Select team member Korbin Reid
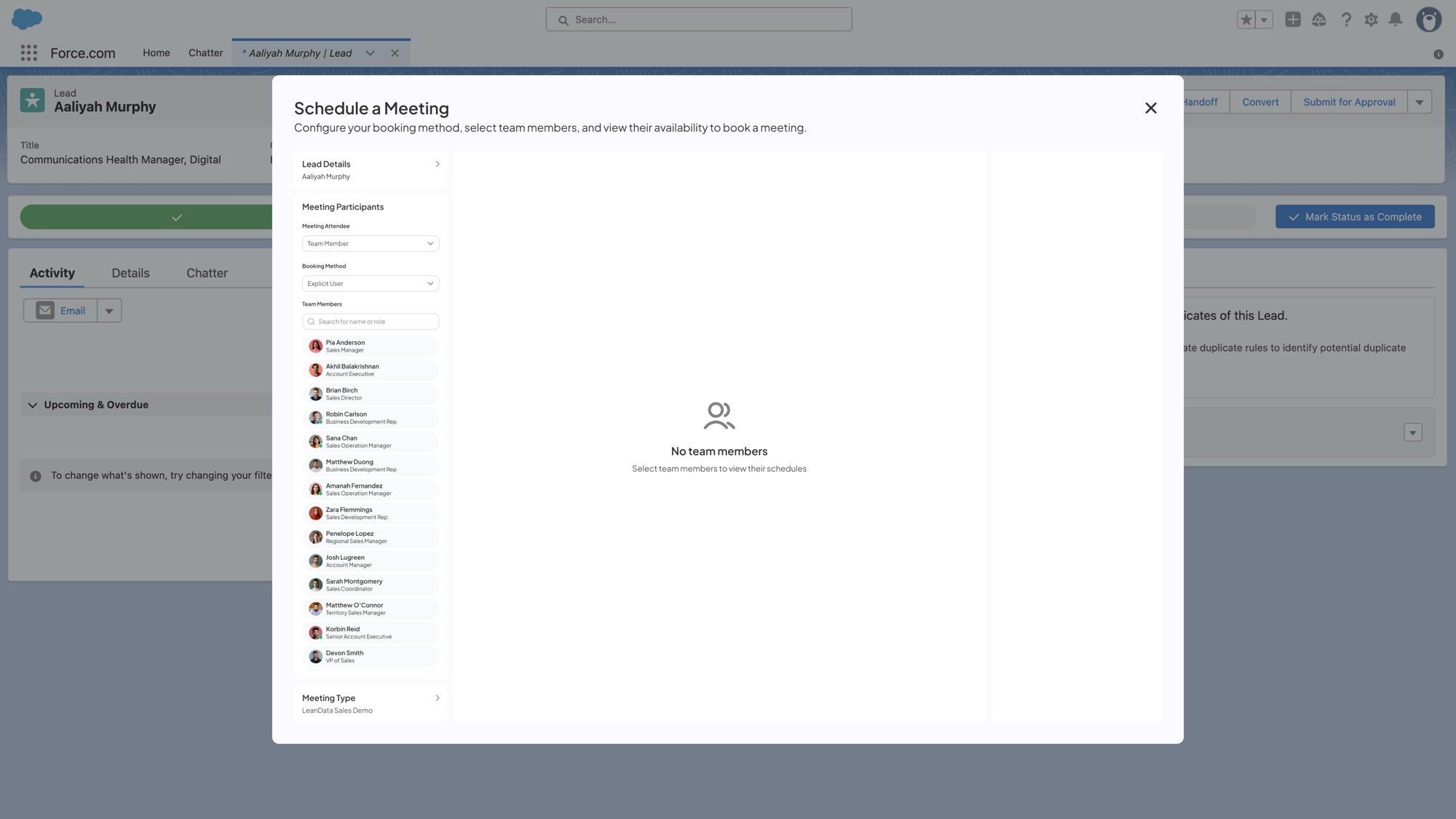This screenshot has height=819, width=1456. (x=371, y=633)
